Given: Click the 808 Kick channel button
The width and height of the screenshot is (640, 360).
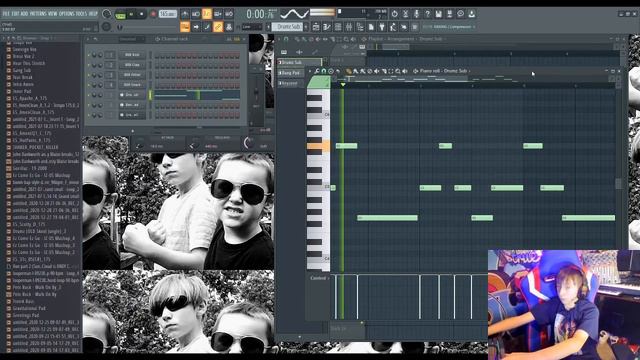Looking at the screenshot, I should 132,55.
